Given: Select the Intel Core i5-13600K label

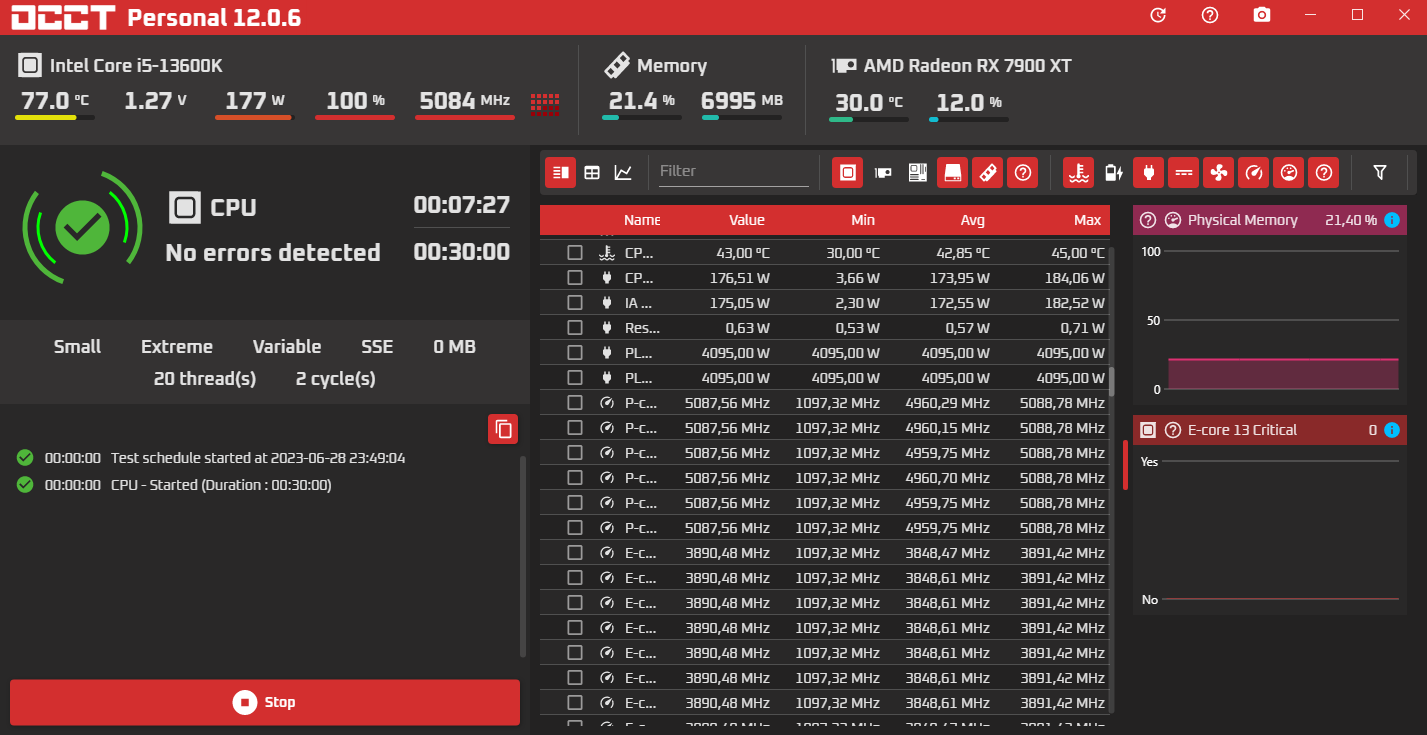Looking at the screenshot, I should point(136,66).
